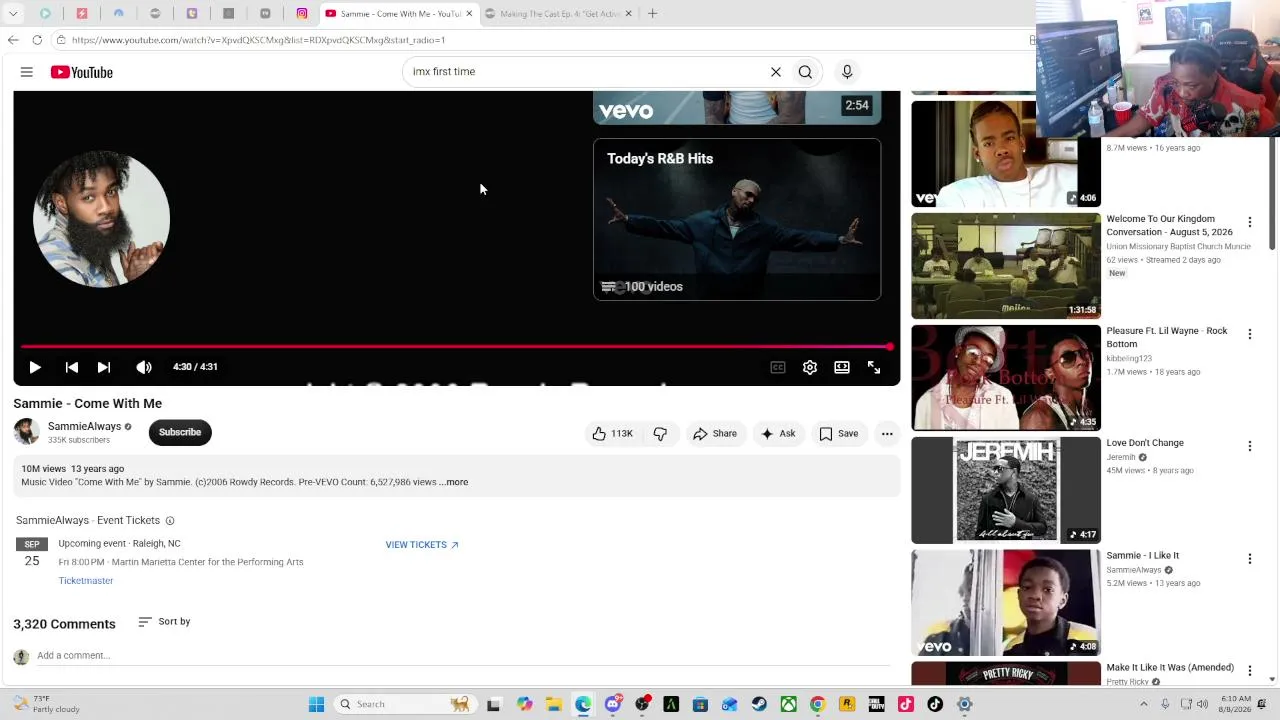1280x720 pixels.
Task: Open the YouTube guide hamburger menu
Action: [x=27, y=72]
